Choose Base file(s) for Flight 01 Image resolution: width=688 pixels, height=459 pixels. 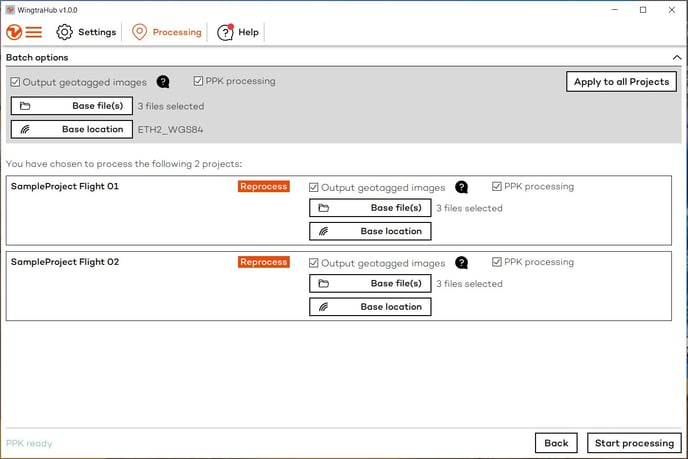click(370, 208)
